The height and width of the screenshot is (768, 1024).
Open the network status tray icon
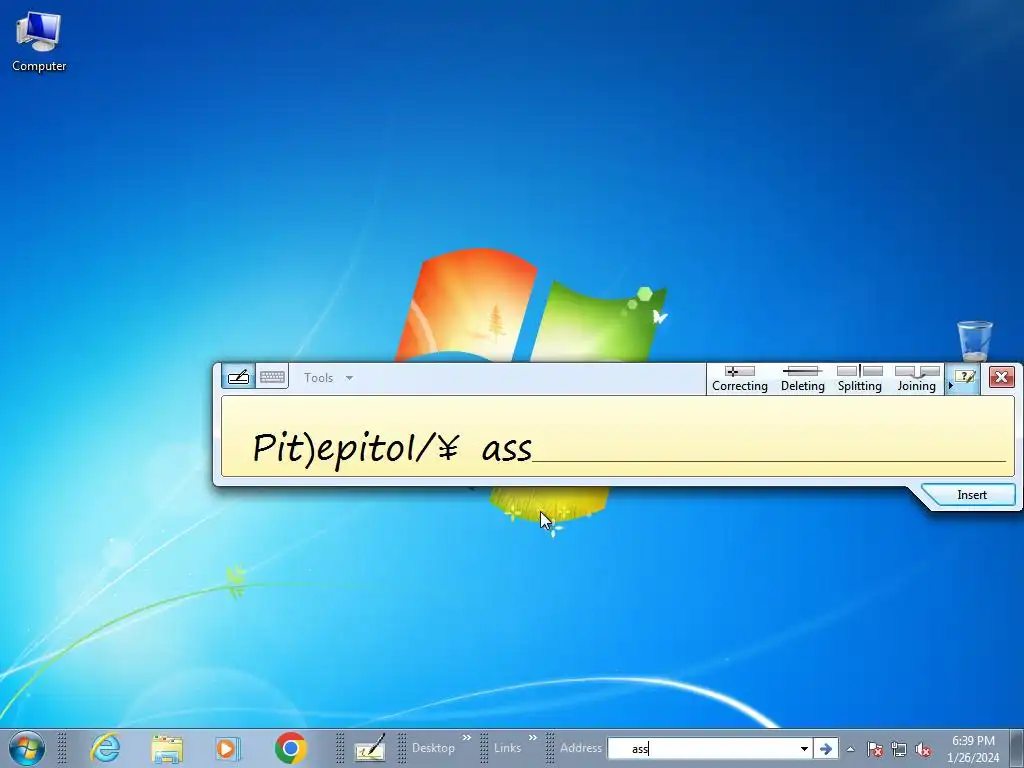coord(899,749)
